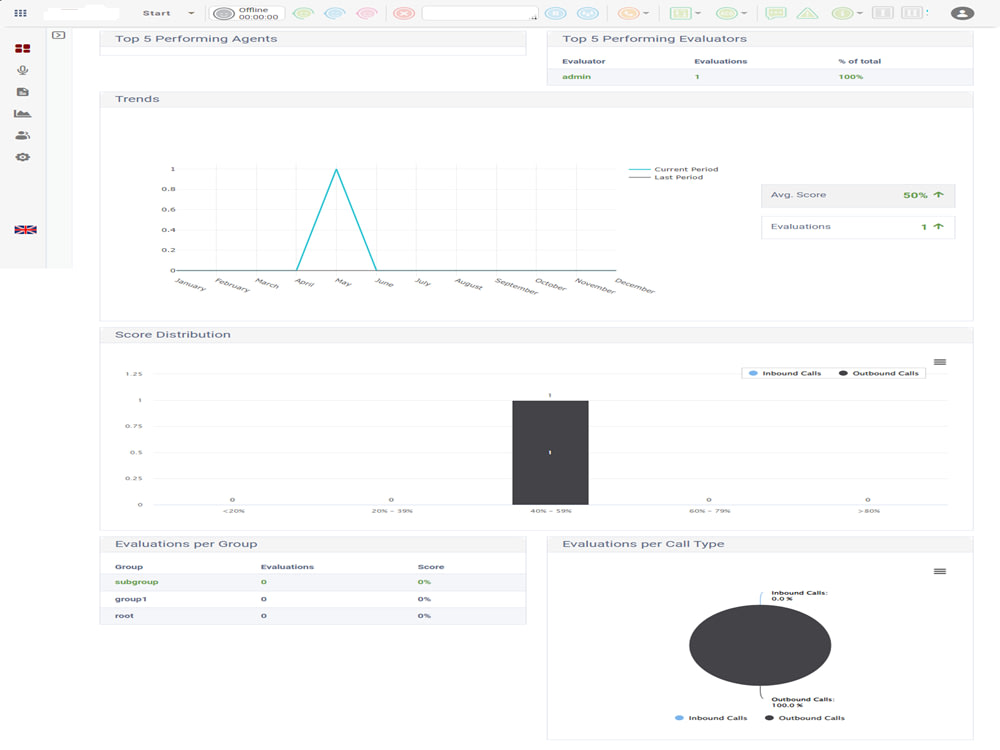Click the 100% value in evaluators table

(x=851, y=77)
